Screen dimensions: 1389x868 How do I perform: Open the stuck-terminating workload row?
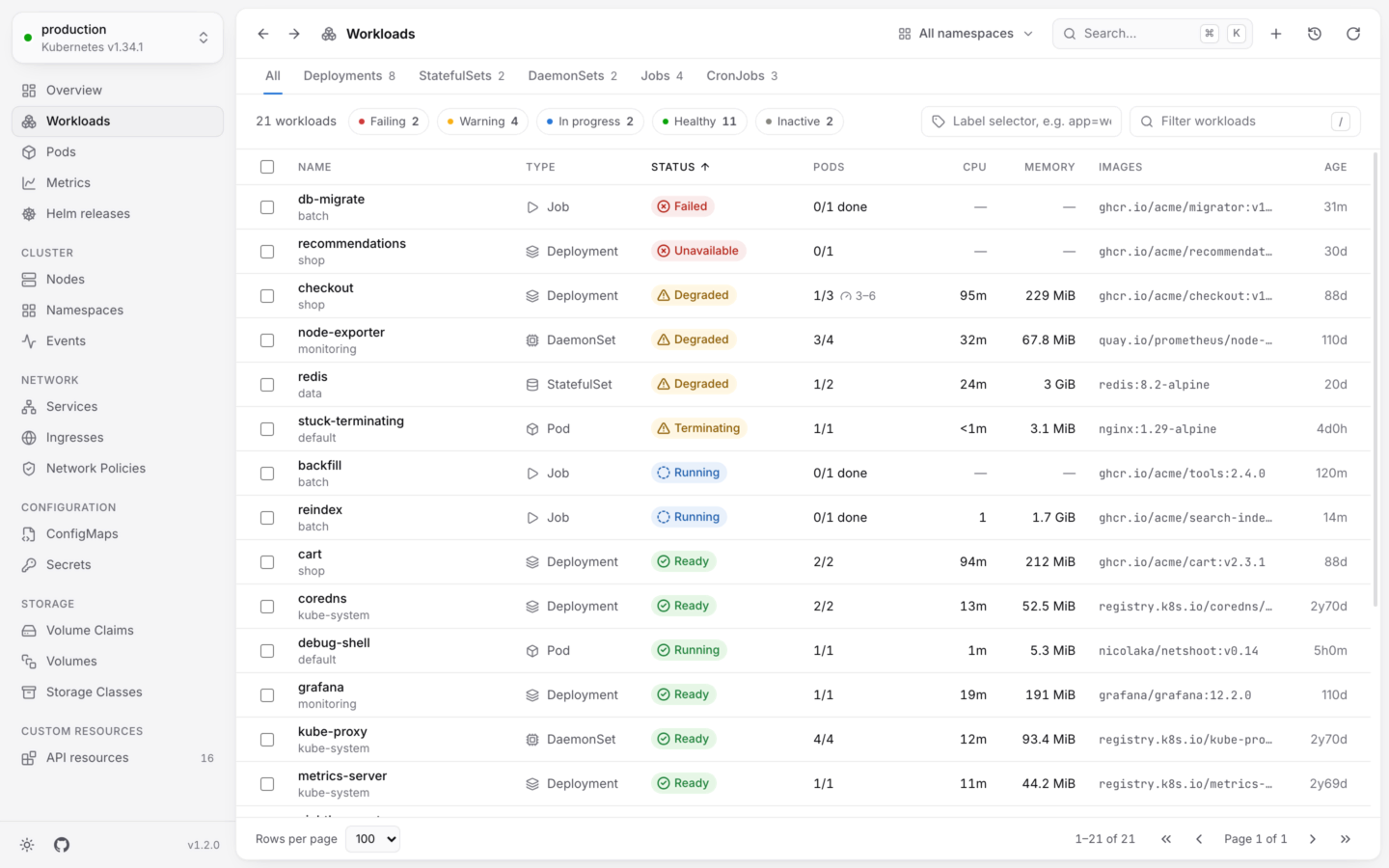pos(803,429)
